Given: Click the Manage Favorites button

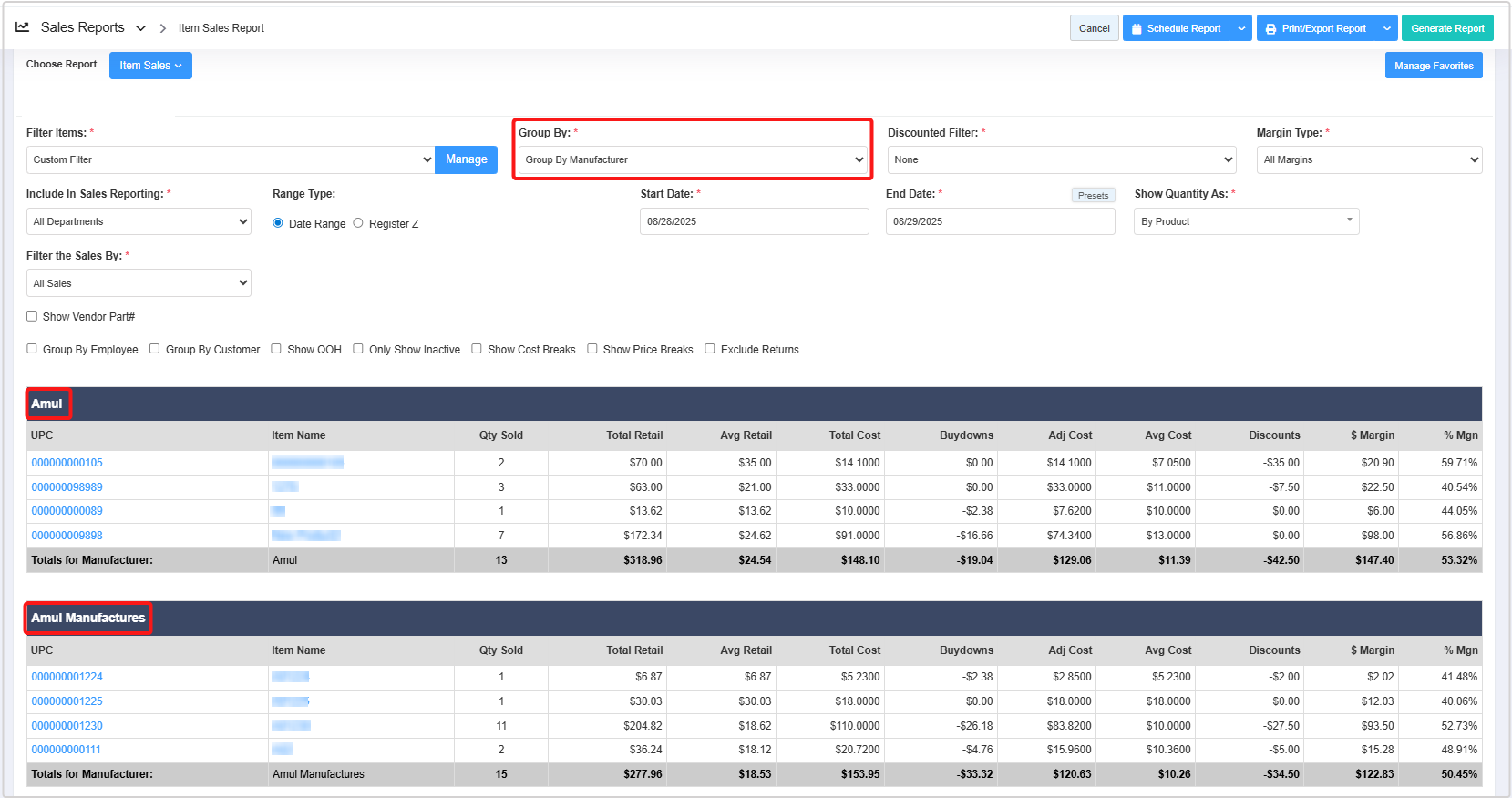Looking at the screenshot, I should [1433, 66].
